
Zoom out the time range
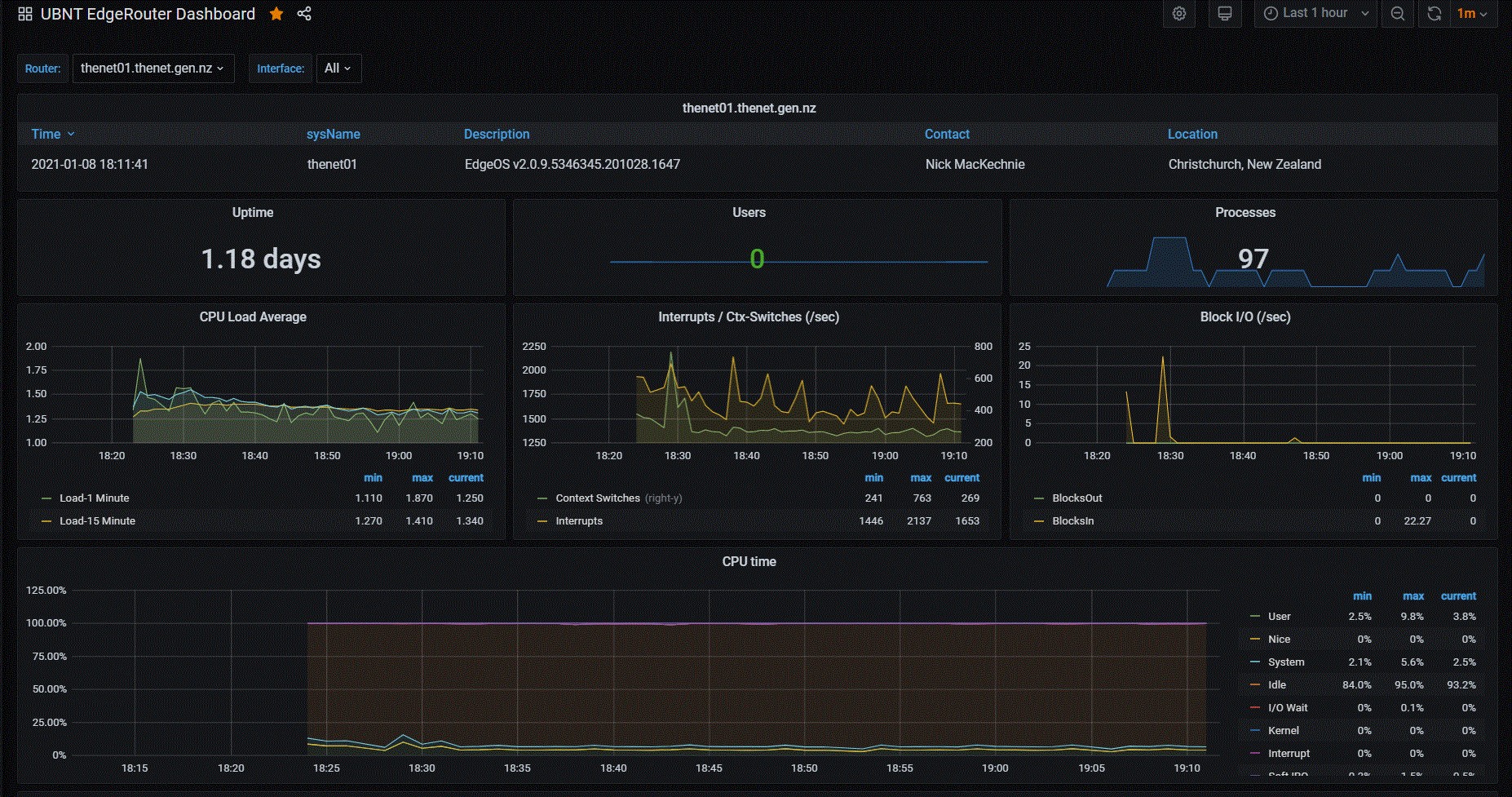point(1398,14)
